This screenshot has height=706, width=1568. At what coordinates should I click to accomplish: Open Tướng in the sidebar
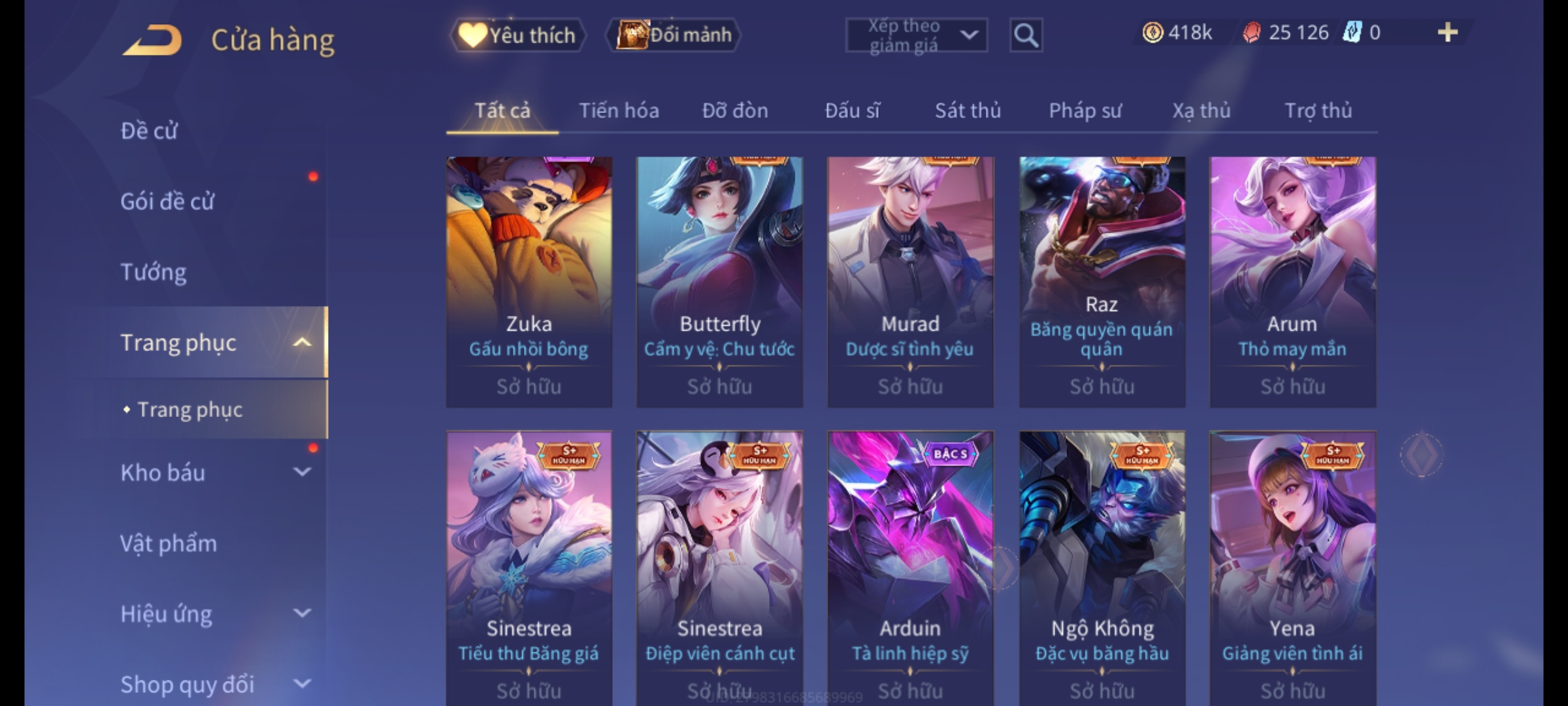(154, 272)
